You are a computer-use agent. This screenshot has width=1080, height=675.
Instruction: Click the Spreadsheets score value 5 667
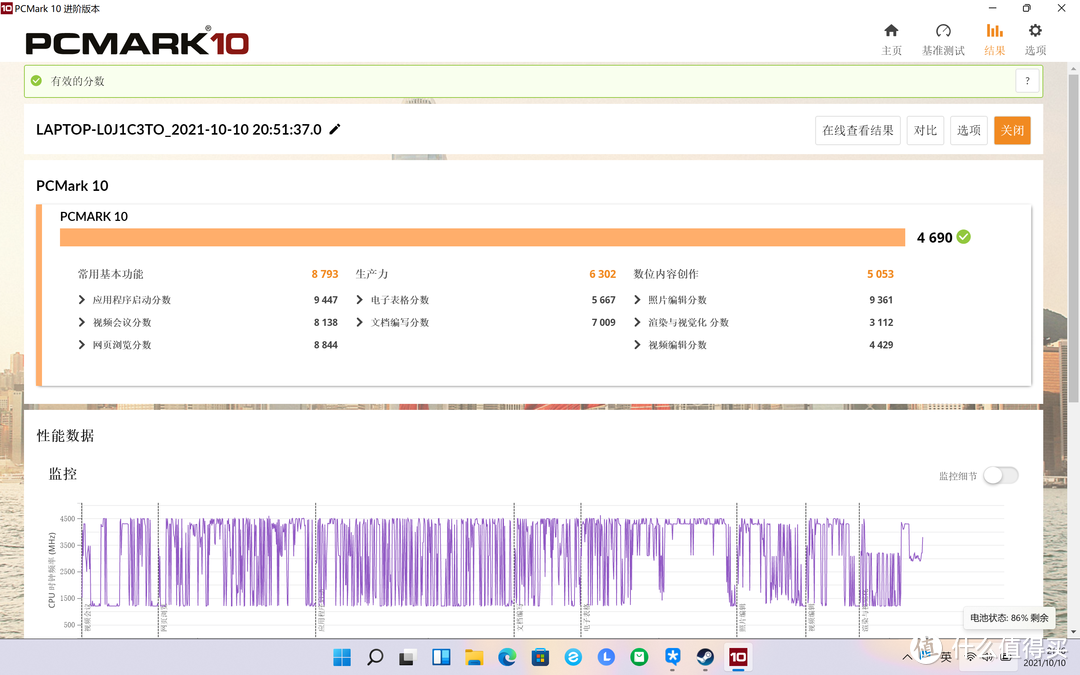click(603, 300)
